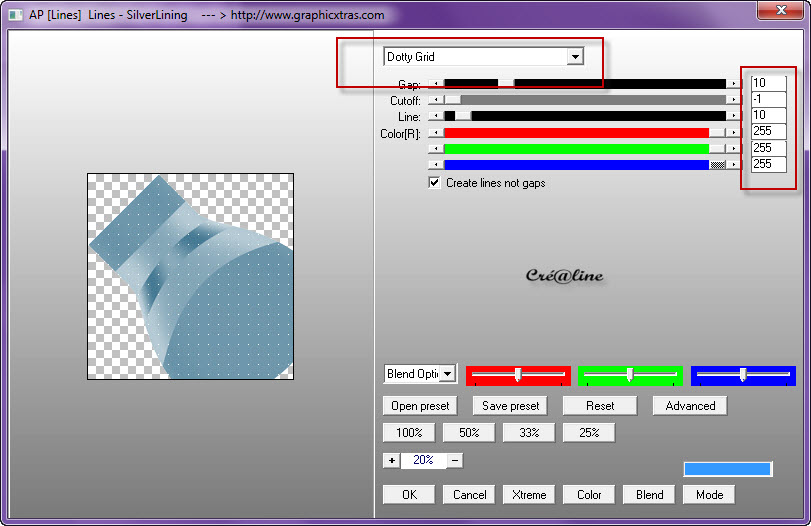811x526 pixels.
Task: Click the red color slider right arrow
Action: click(x=735, y=132)
